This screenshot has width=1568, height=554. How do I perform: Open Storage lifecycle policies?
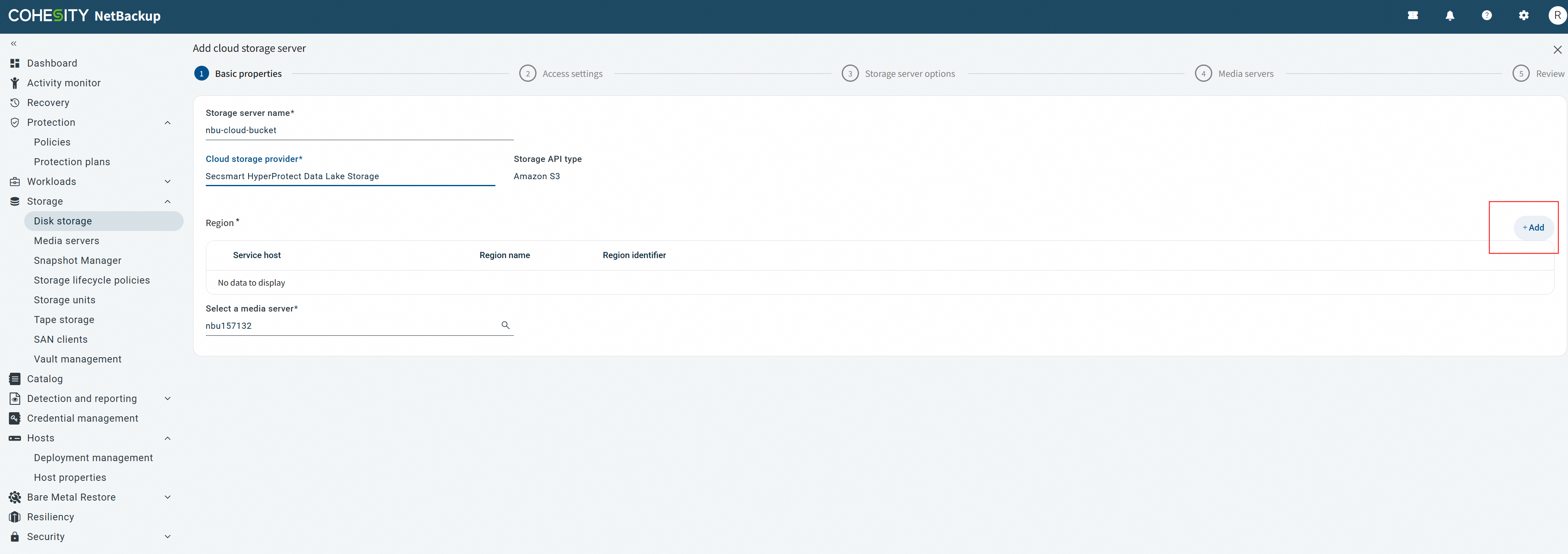(x=92, y=280)
